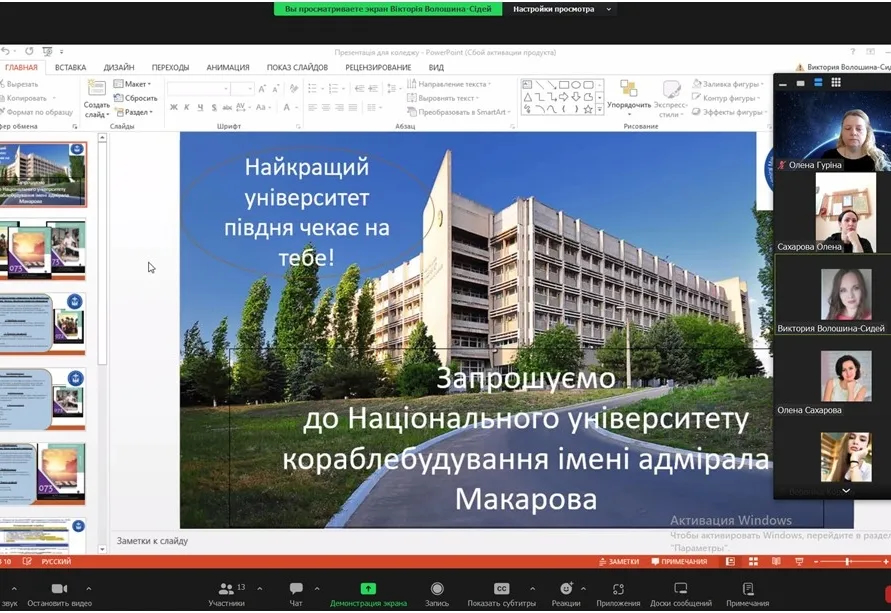This screenshot has width=891, height=613.
Task: Click the Arrange (Упорядочить) icon in ribbon
Action: [x=629, y=93]
